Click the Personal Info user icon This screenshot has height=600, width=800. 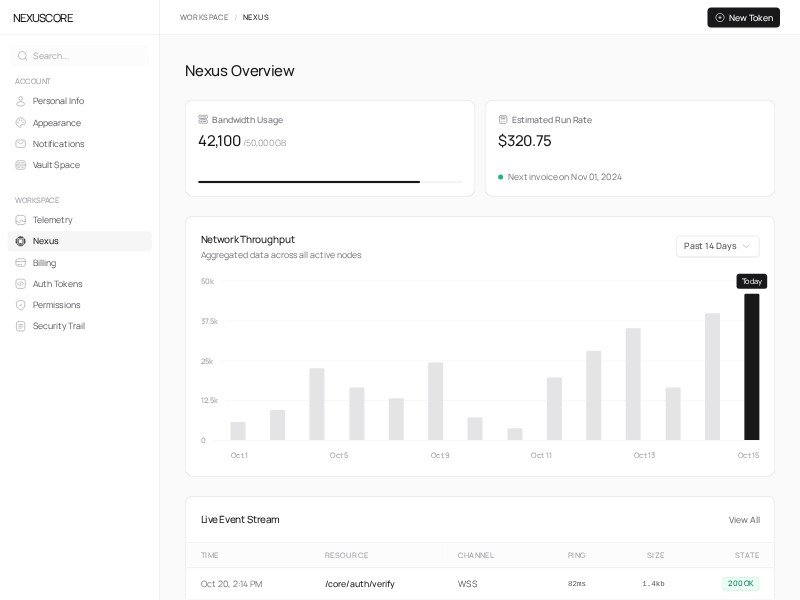click(x=21, y=101)
